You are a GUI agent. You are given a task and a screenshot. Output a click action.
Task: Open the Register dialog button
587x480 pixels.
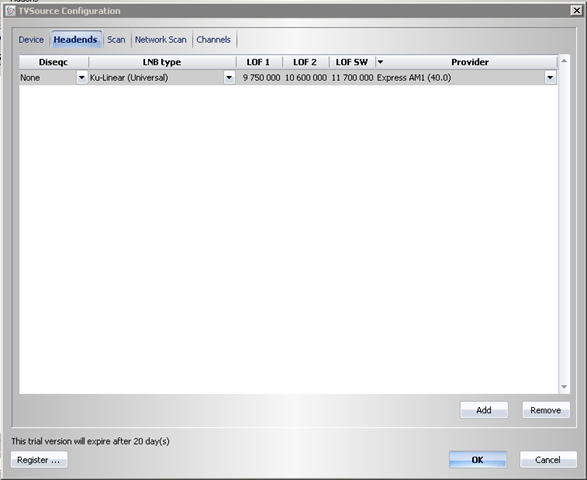pos(39,460)
